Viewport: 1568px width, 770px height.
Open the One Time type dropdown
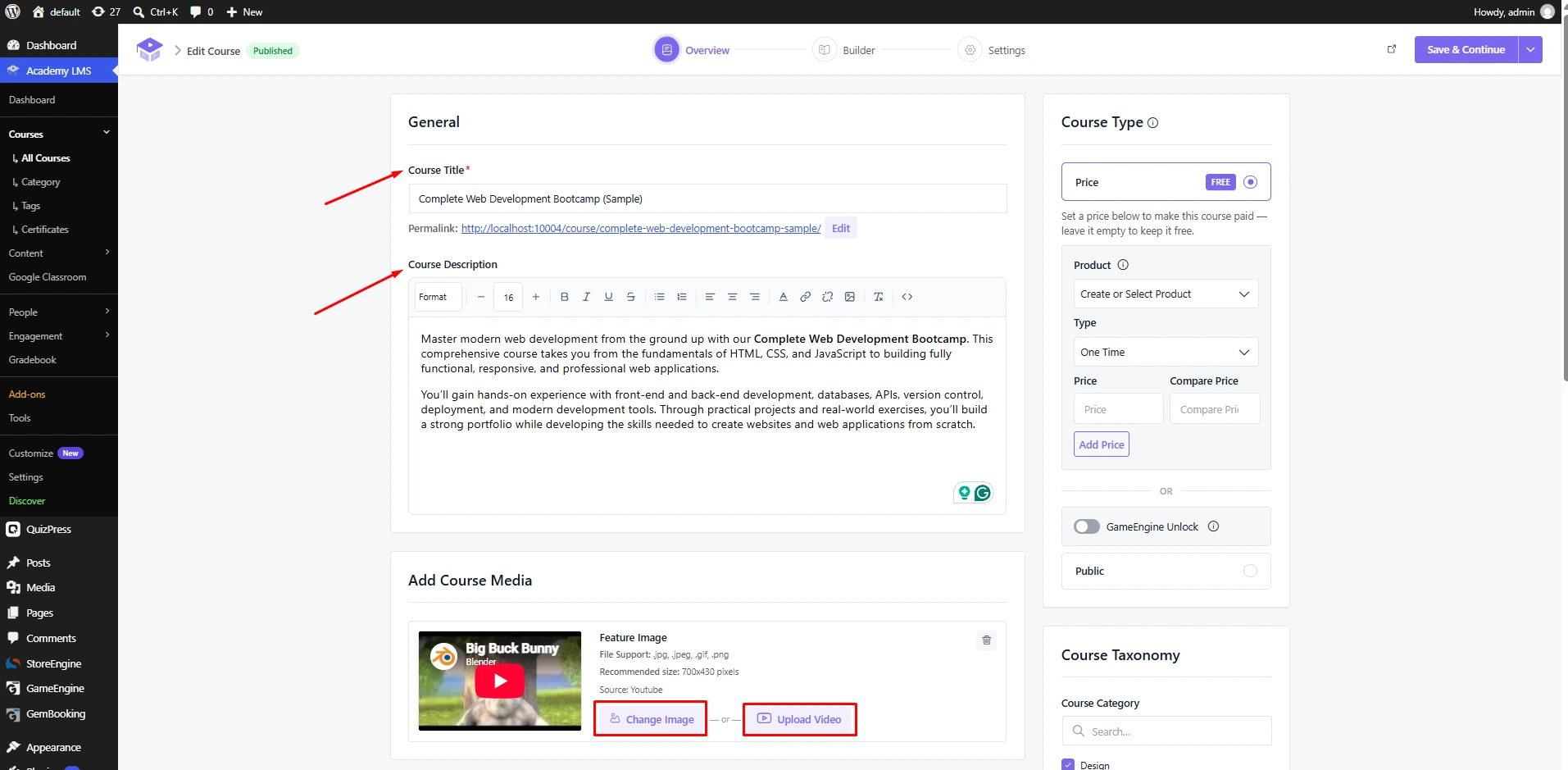(1166, 352)
